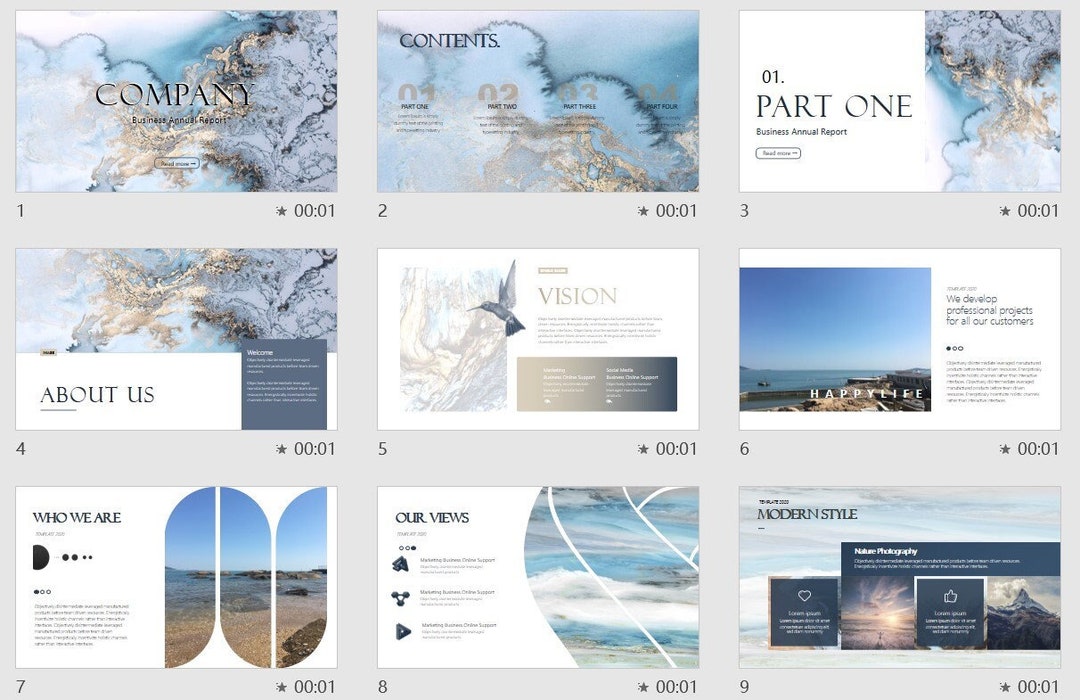Click the transition star icon under slide 1
Screen dimensions: 1080x700
click(x=281, y=211)
